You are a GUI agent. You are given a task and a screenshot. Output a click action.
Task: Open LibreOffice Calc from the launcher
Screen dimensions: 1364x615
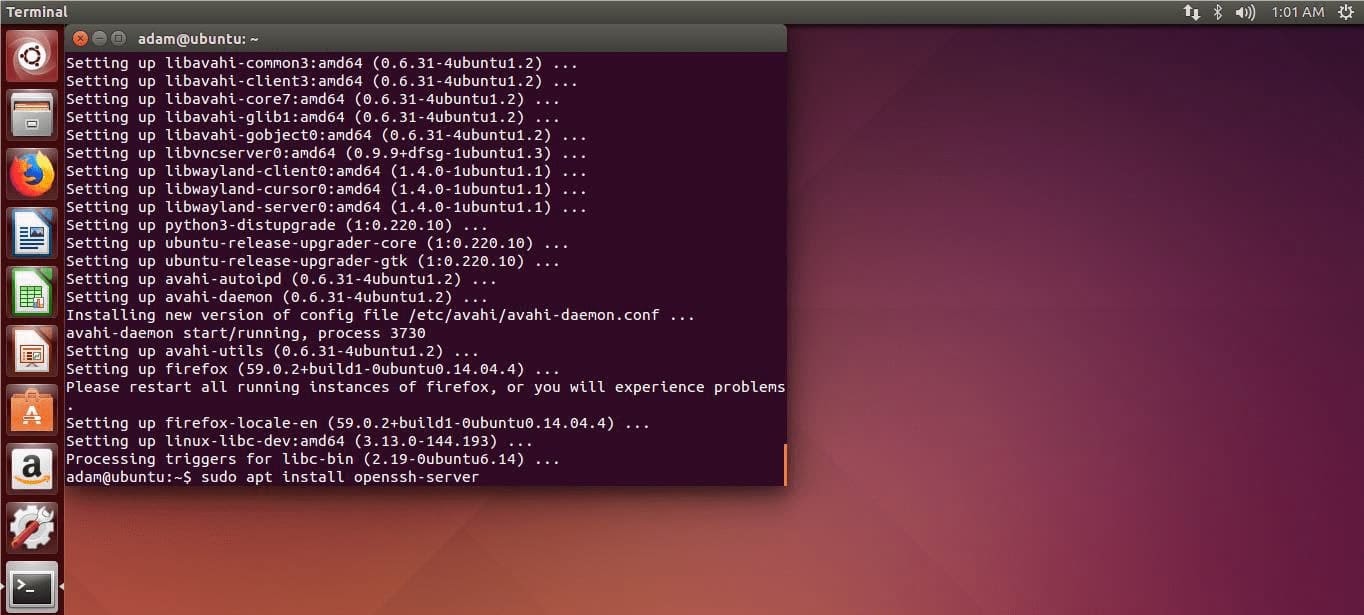click(x=33, y=292)
